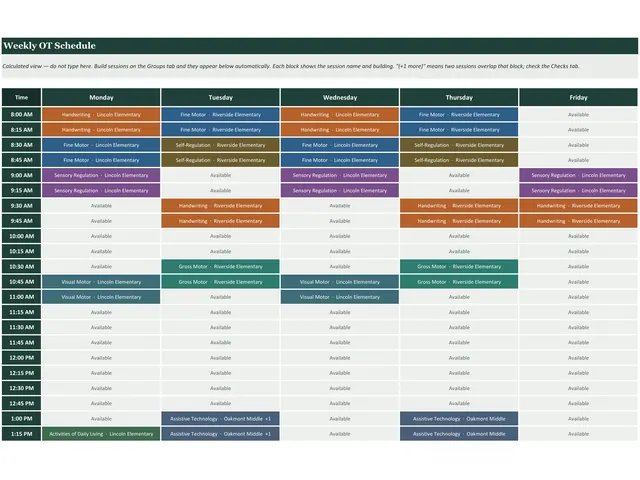Select Monday 8:30 AM Fine Motor block

click(101, 145)
